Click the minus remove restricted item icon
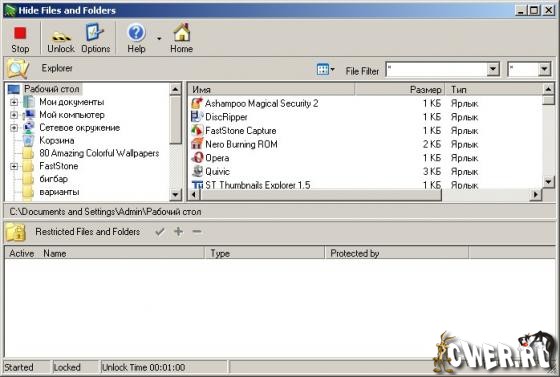 tap(197, 232)
